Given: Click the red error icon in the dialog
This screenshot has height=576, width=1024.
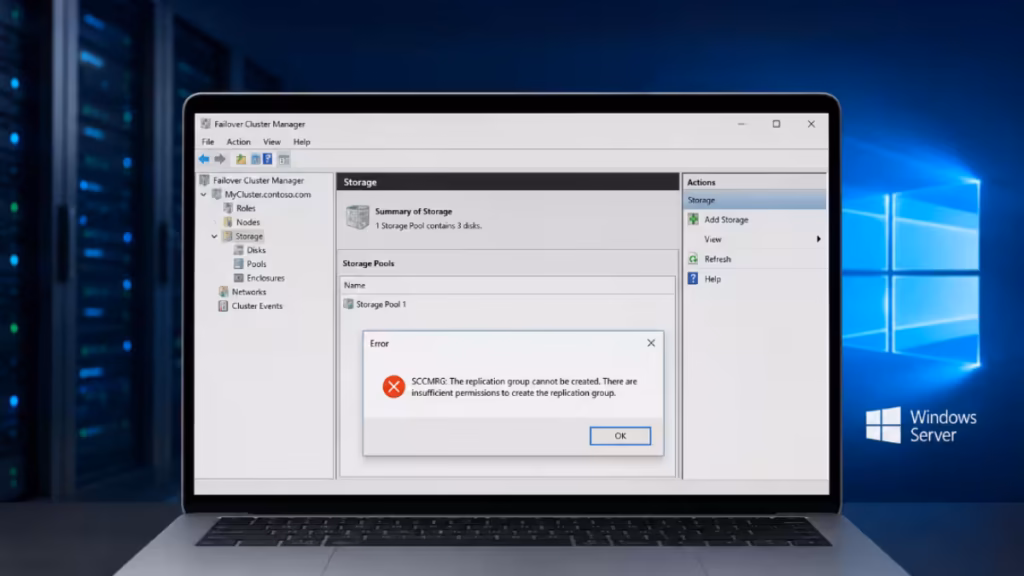Looking at the screenshot, I should (x=394, y=387).
